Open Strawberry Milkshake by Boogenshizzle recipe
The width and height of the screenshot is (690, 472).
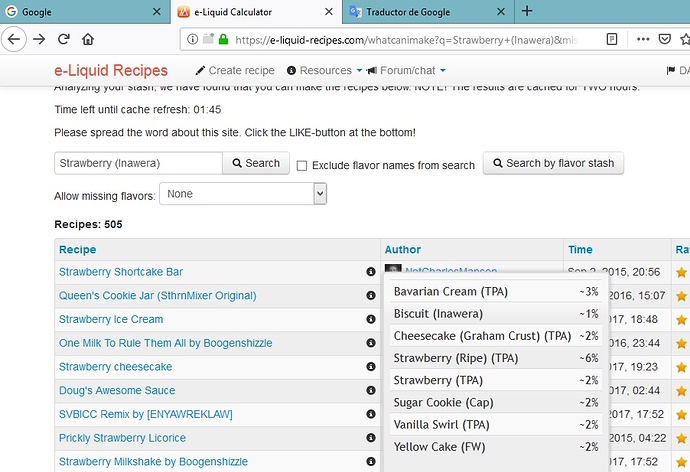(x=153, y=462)
